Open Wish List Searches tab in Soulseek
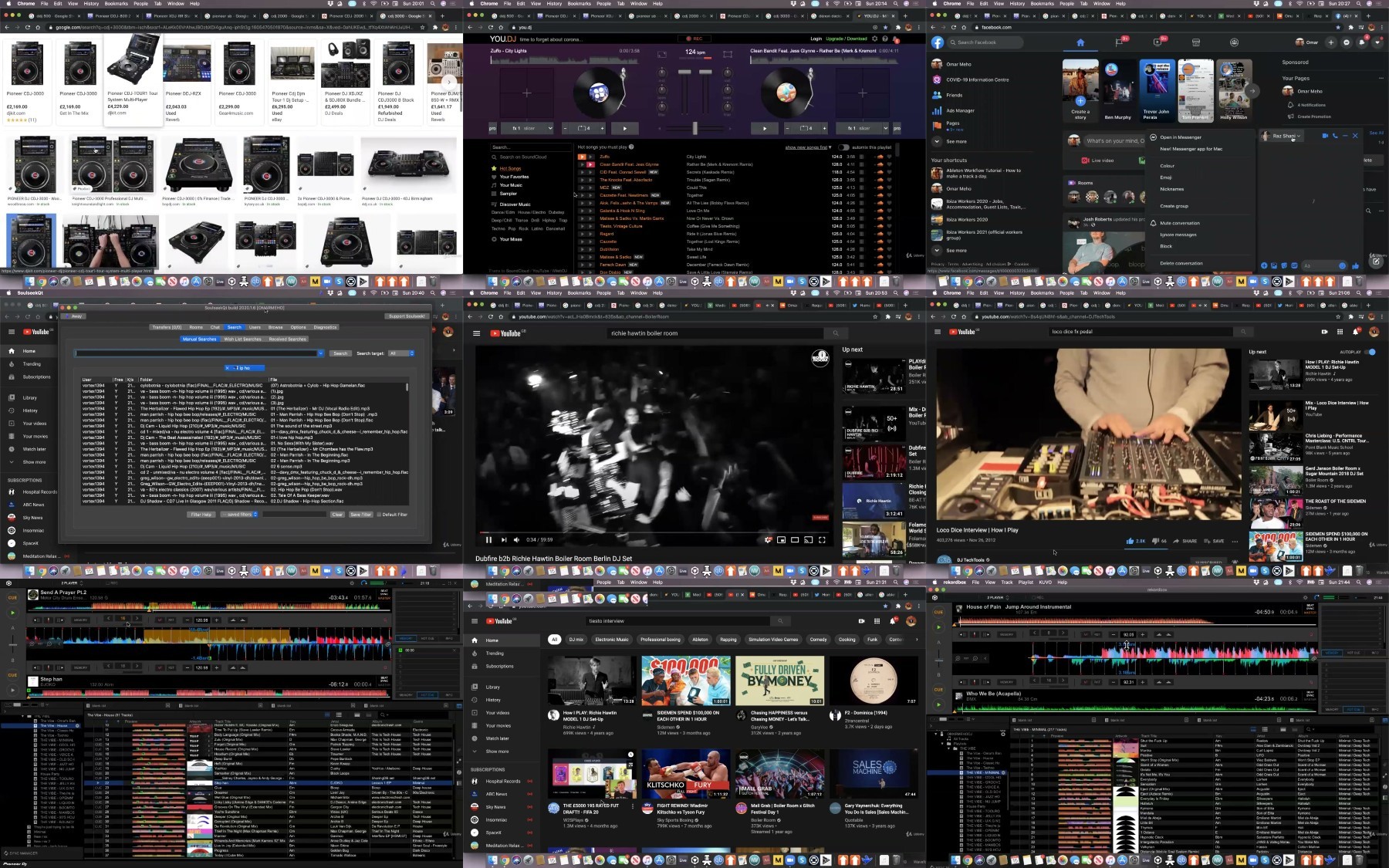 click(242, 339)
